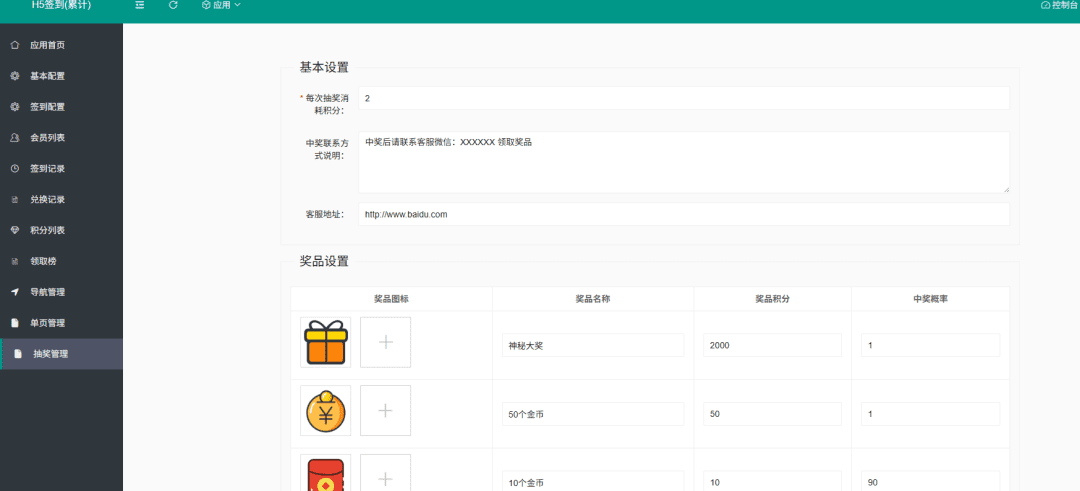Click the gold coin prize icon thumbnail

[x=326, y=410]
